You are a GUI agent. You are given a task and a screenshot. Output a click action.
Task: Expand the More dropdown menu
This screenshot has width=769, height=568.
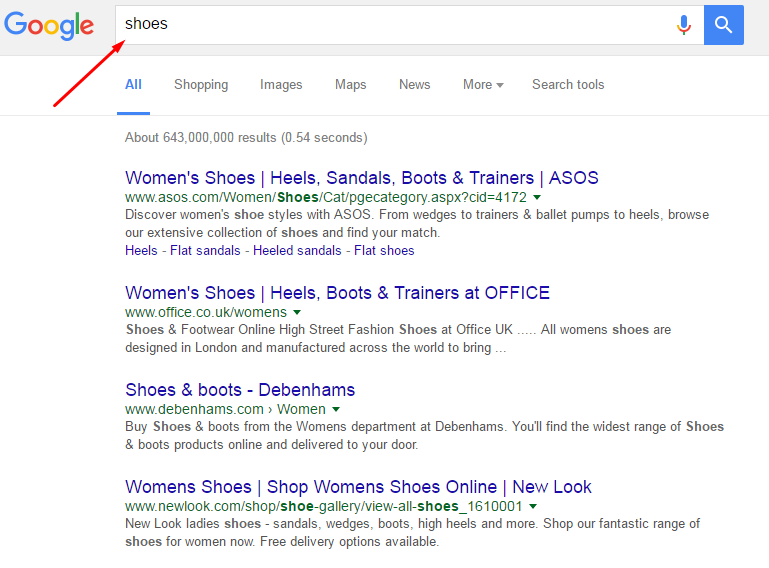pyautogui.click(x=483, y=84)
